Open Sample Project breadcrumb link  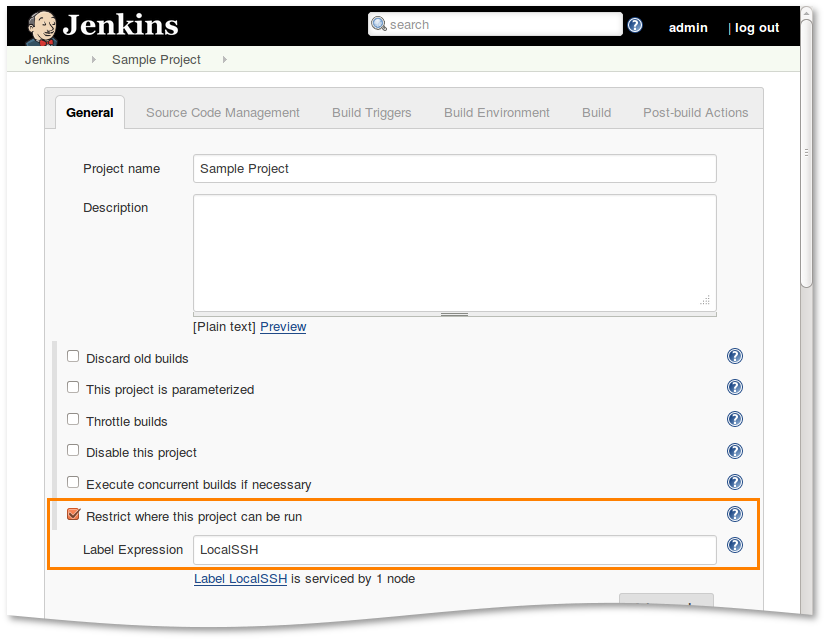pyautogui.click(x=156, y=60)
